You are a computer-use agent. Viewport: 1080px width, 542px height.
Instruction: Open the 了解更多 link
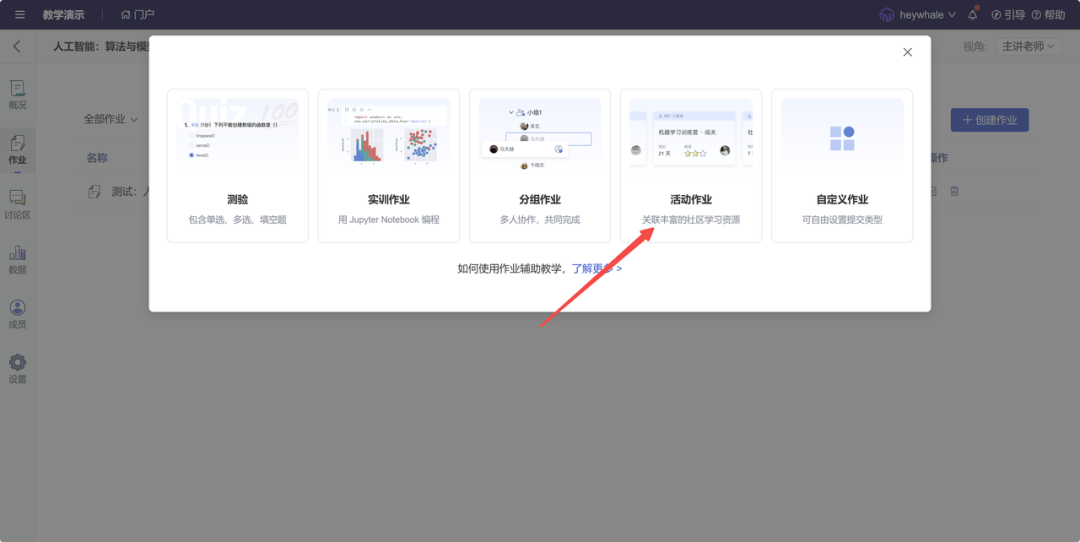coord(596,269)
